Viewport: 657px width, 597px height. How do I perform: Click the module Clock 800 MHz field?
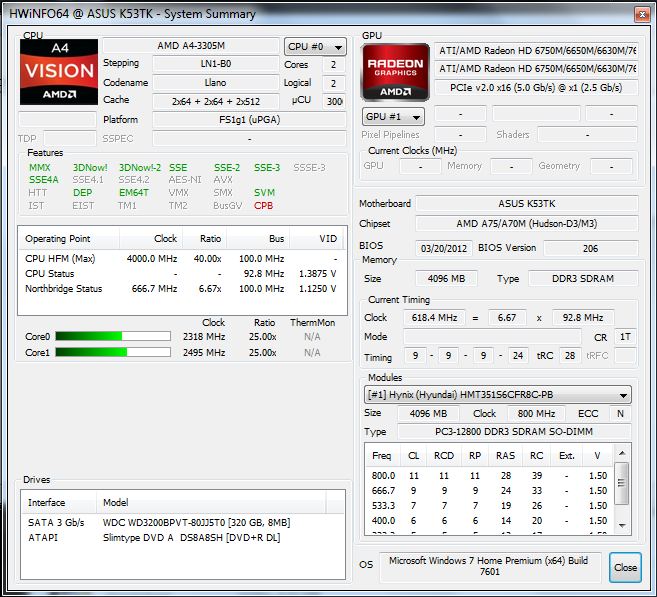pos(536,414)
